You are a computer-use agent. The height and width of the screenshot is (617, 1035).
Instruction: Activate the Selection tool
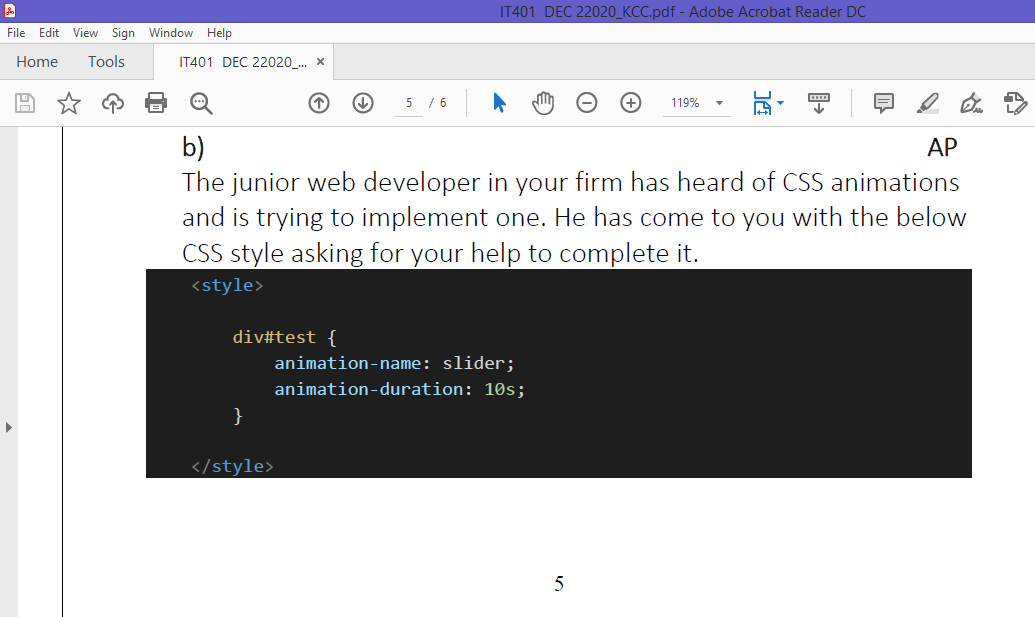(x=498, y=102)
